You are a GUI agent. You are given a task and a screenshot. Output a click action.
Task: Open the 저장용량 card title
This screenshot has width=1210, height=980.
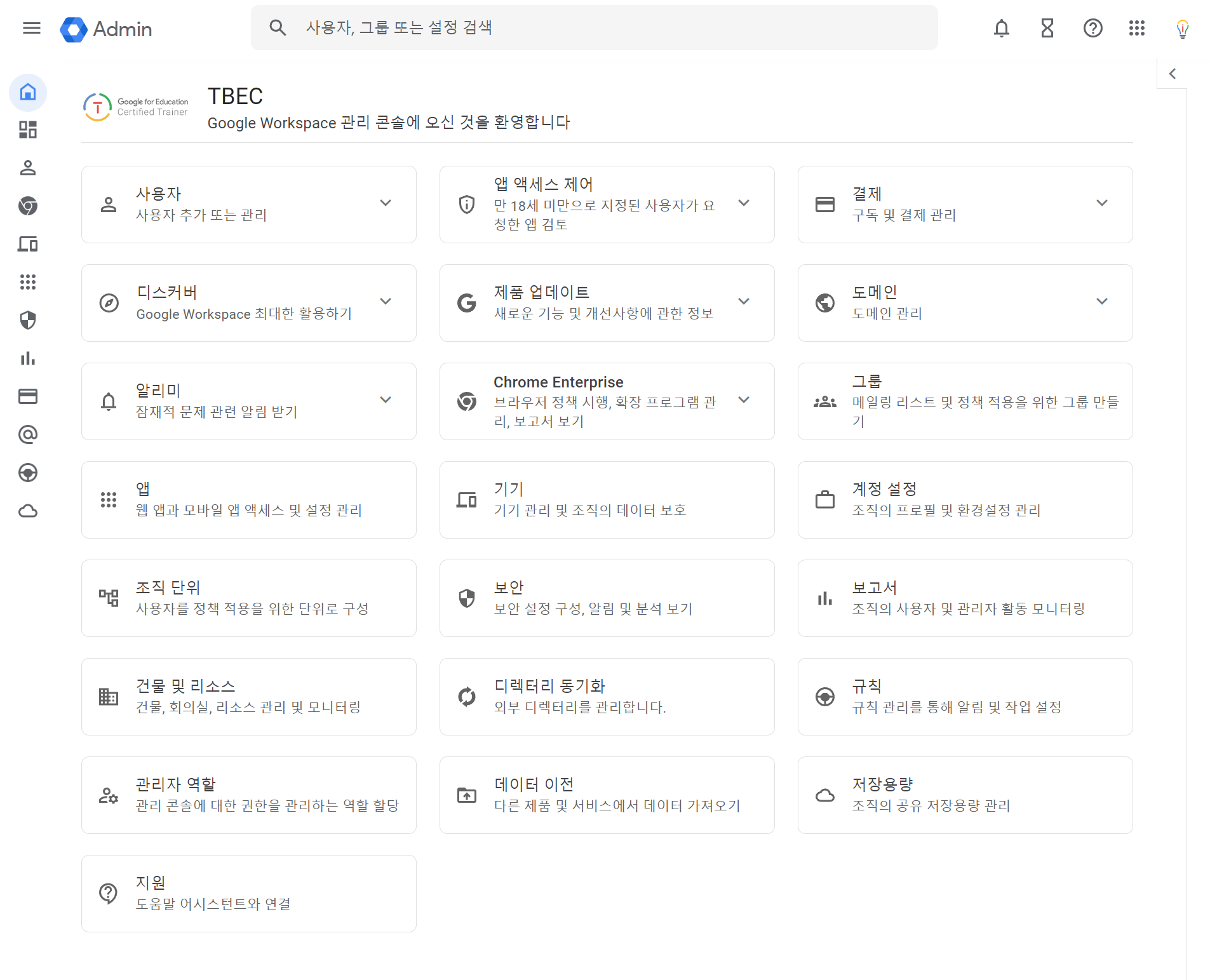click(882, 784)
